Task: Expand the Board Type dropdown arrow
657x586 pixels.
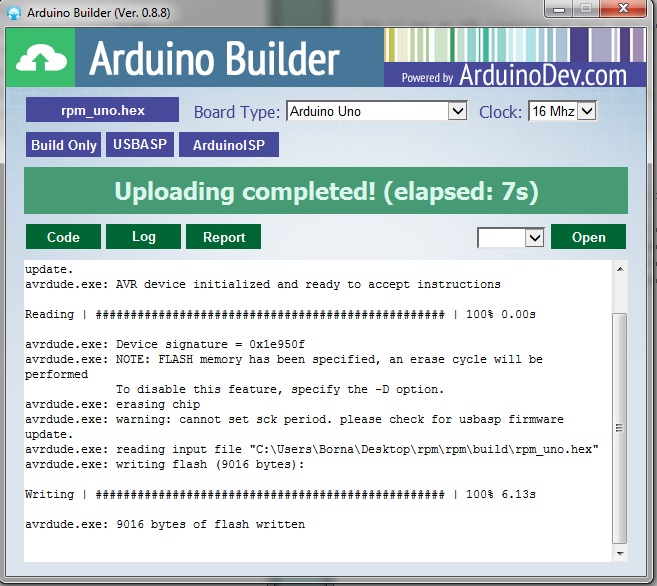Action: 457,111
